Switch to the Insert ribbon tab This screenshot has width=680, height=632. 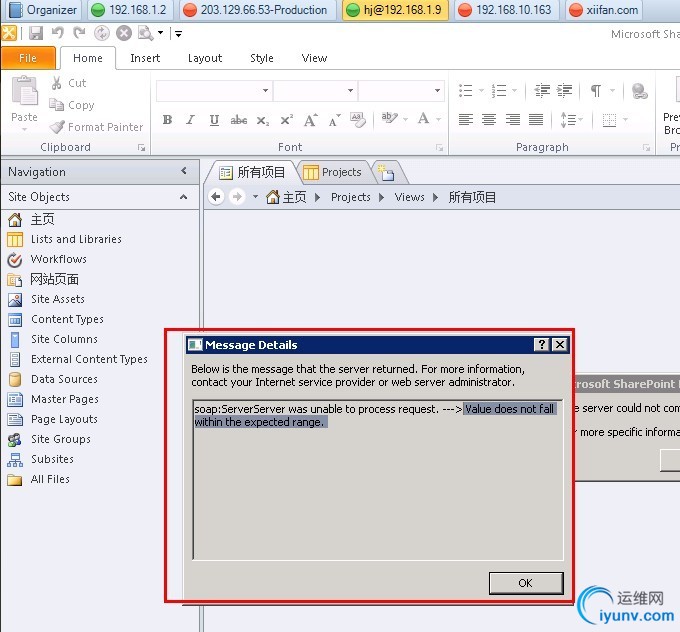(145, 58)
